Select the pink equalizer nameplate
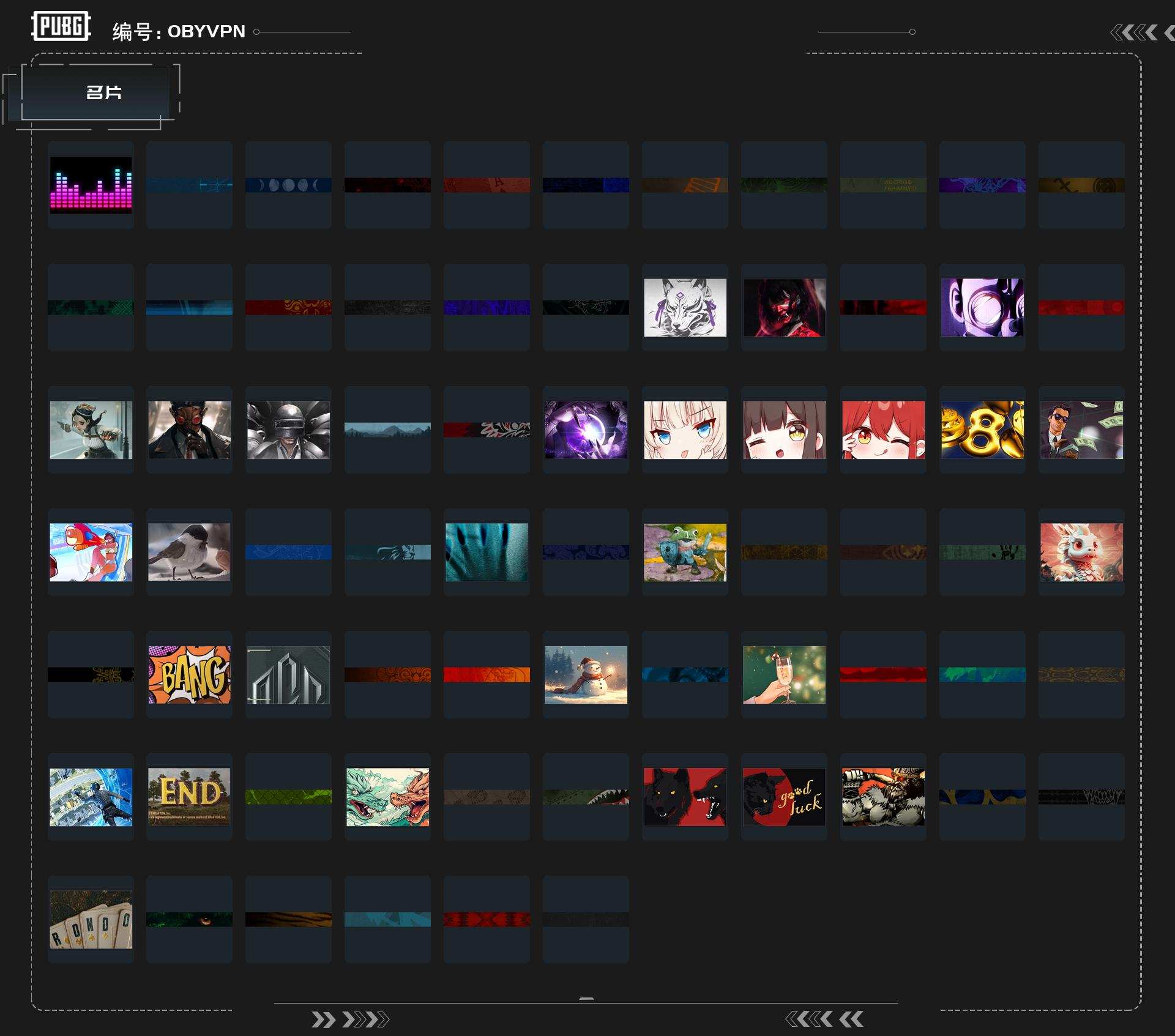 coord(91,185)
